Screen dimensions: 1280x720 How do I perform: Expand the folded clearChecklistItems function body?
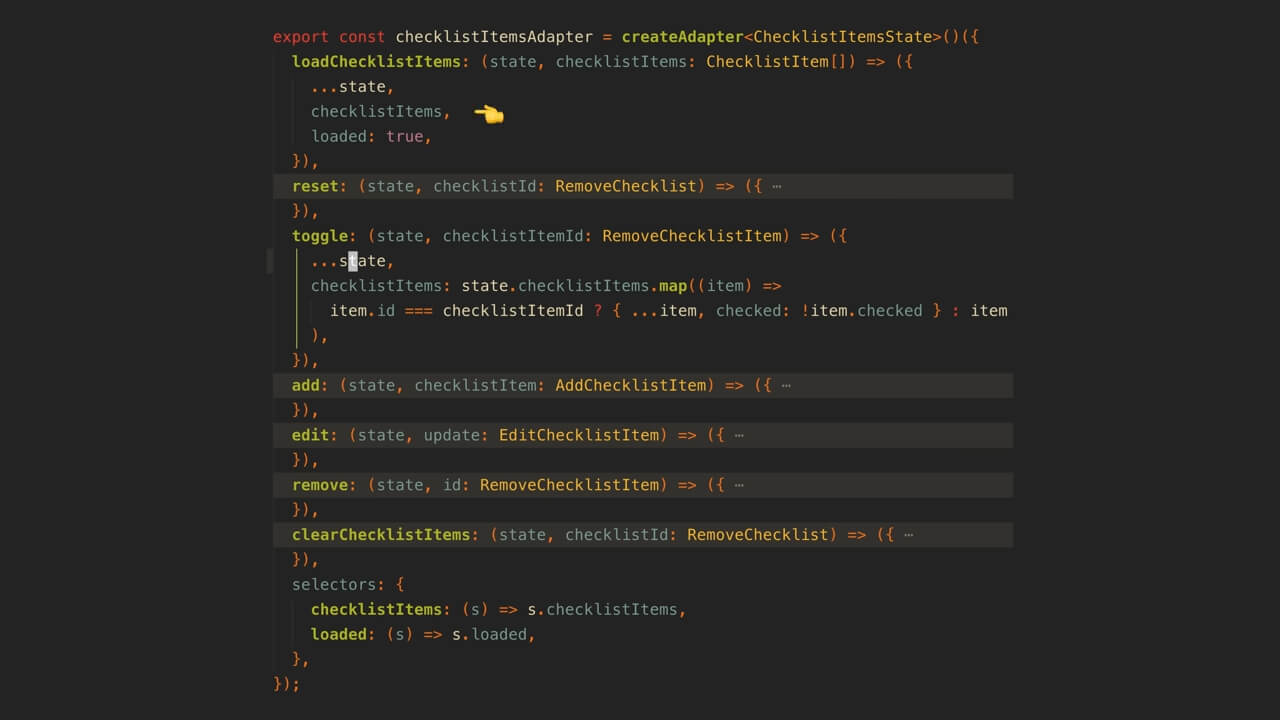pyautogui.click(x=908, y=535)
